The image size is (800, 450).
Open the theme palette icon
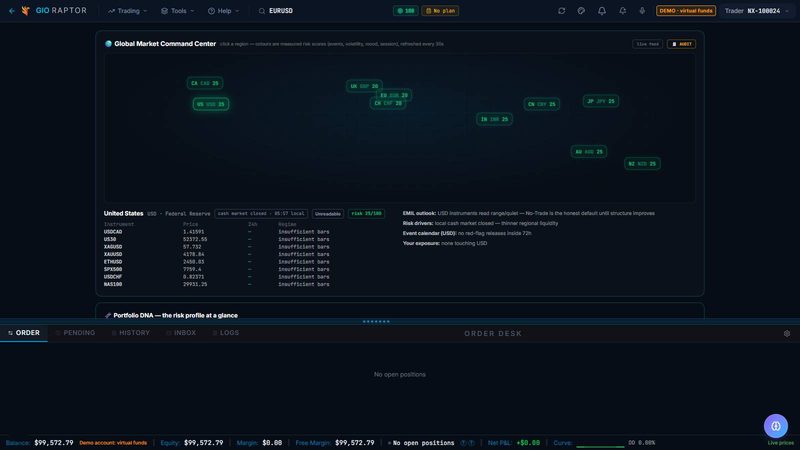pos(581,11)
